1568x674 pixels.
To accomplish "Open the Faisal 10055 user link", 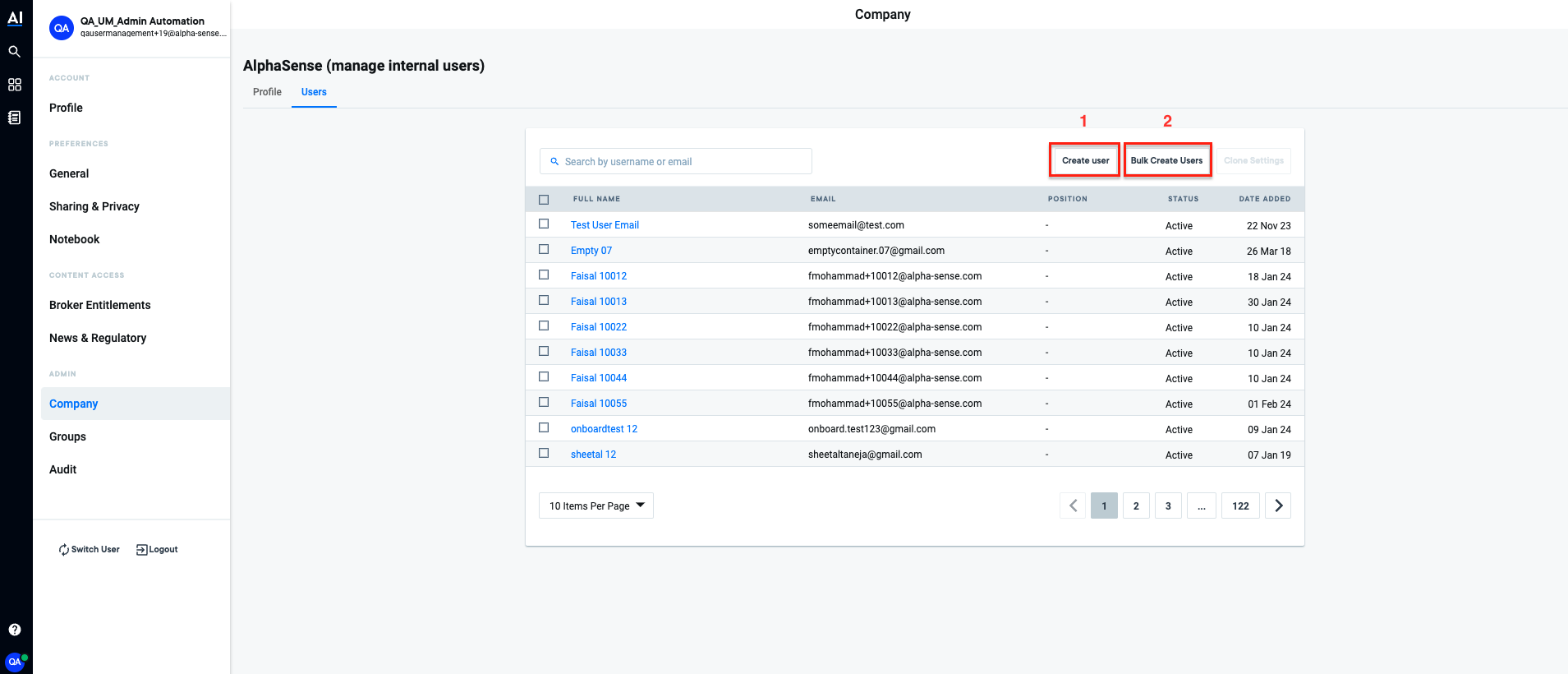I will pyautogui.click(x=599, y=404).
